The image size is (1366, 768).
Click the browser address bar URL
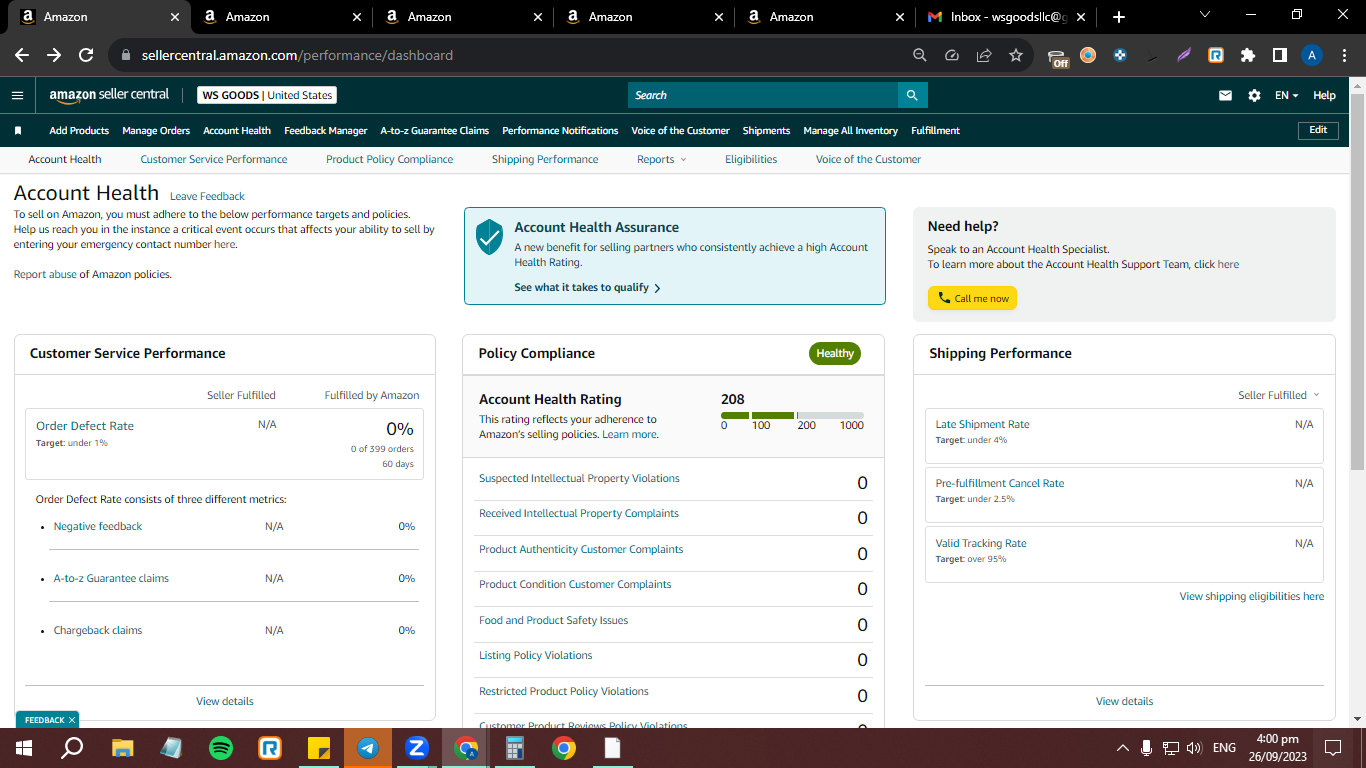[297, 55]
